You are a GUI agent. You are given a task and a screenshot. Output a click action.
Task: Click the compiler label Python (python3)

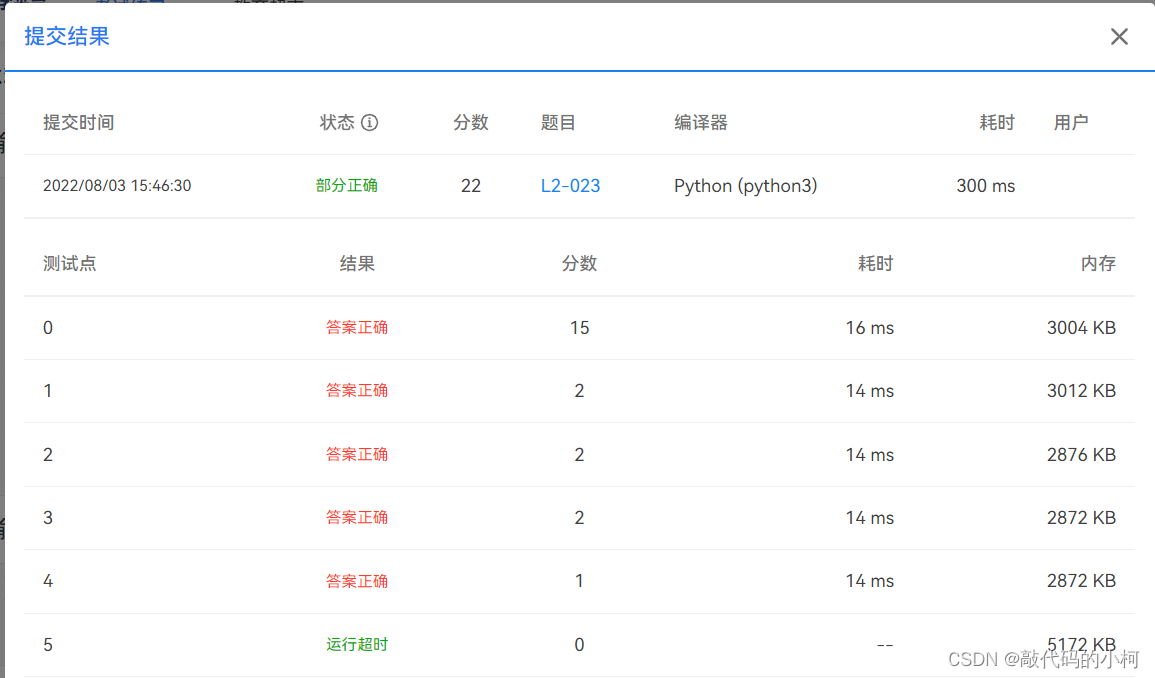(744, 186)
